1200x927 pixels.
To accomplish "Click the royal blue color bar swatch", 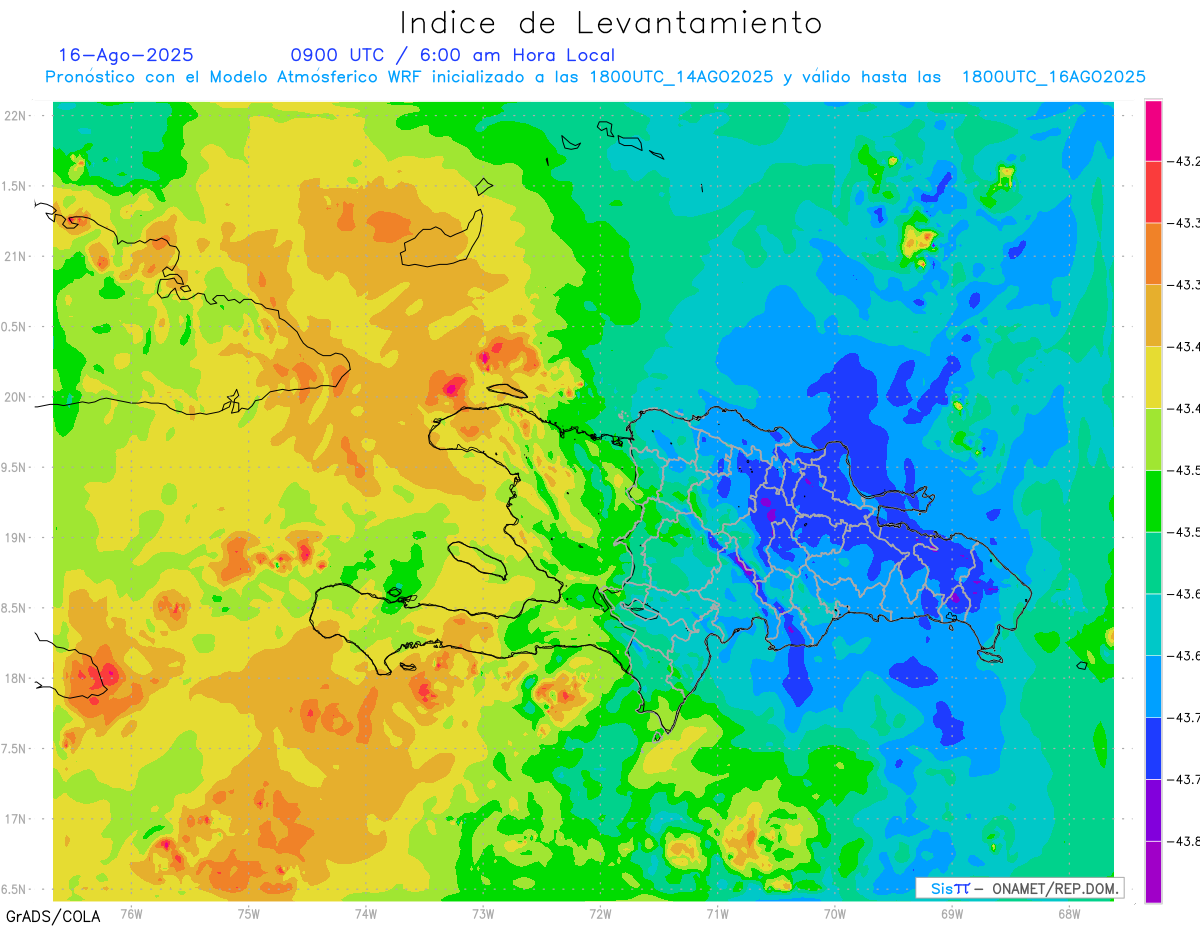I will [1153, 748].
